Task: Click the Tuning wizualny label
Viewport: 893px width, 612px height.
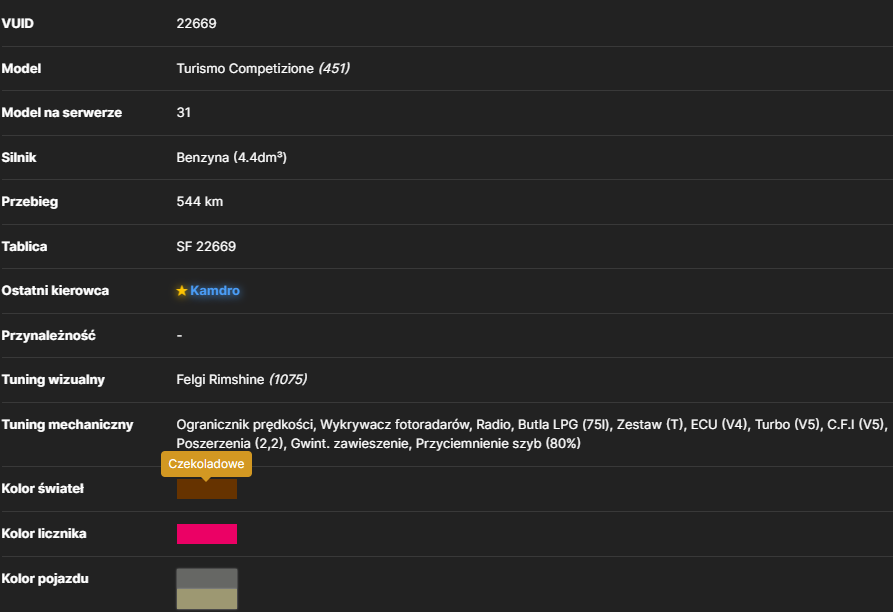Action: click(53, 380)
